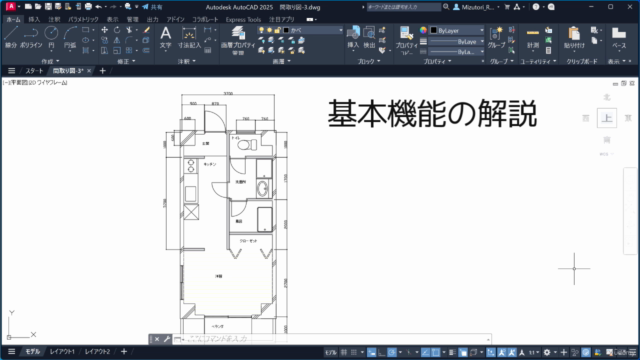Switch to レイアウト2 layout tab

tap(97, 351)
